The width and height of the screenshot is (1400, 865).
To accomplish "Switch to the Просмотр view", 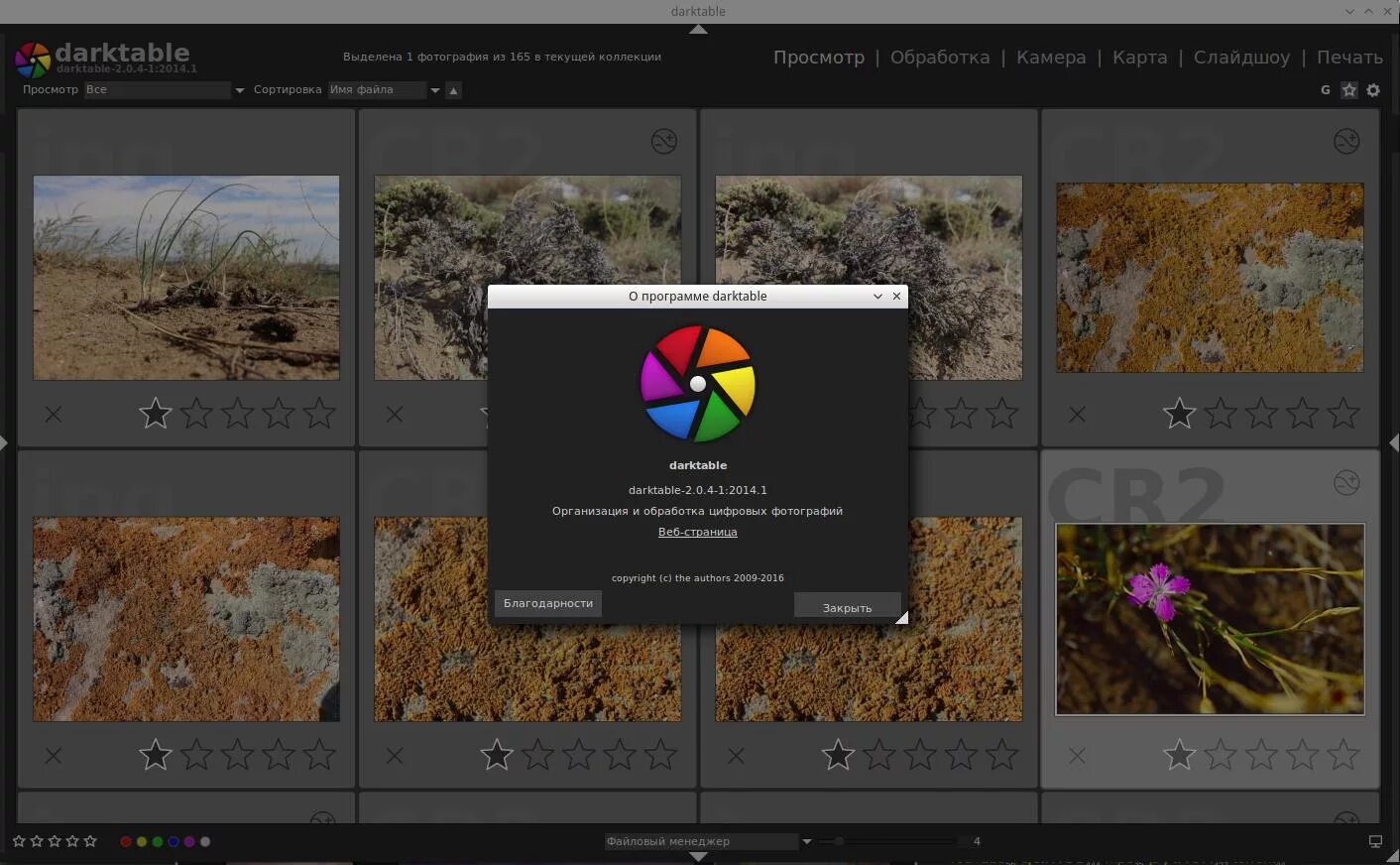I will pos(819,58).
